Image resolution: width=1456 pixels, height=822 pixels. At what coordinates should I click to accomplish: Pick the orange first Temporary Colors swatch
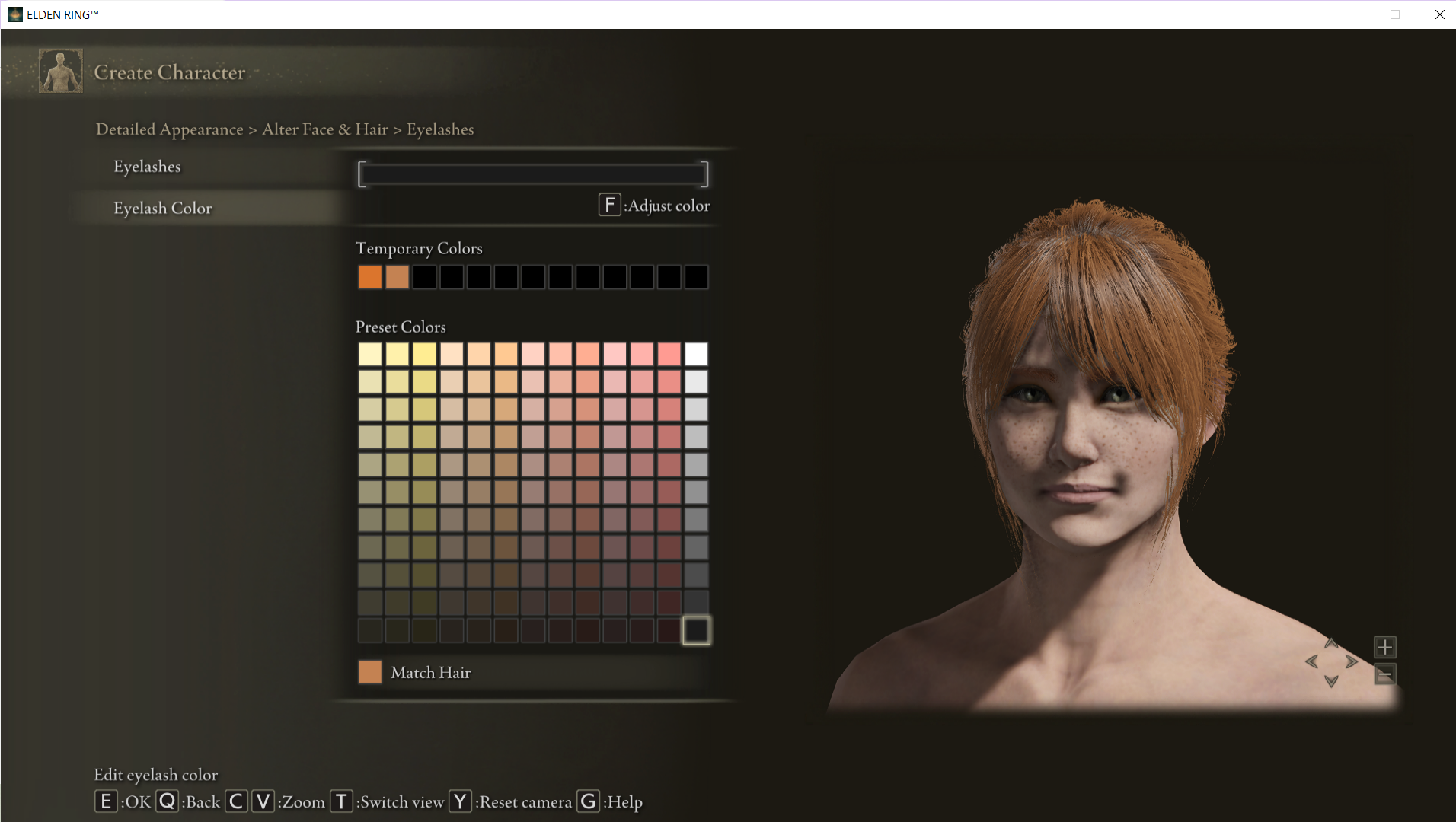[370, 277]
